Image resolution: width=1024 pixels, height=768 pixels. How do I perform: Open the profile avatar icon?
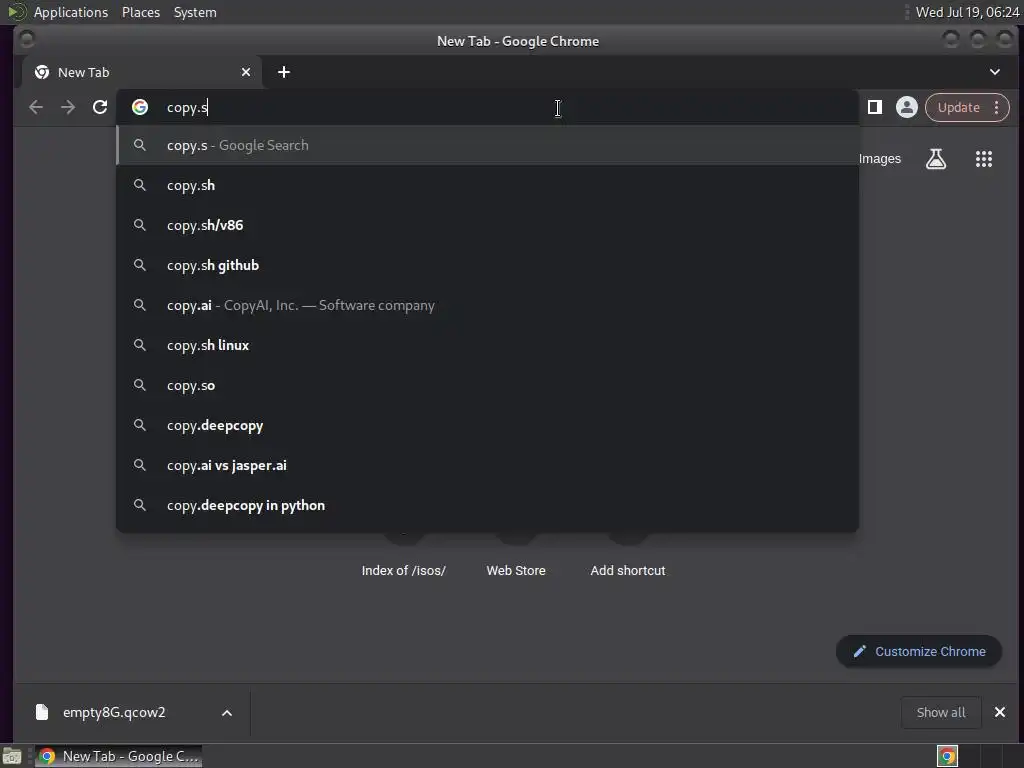906,107
